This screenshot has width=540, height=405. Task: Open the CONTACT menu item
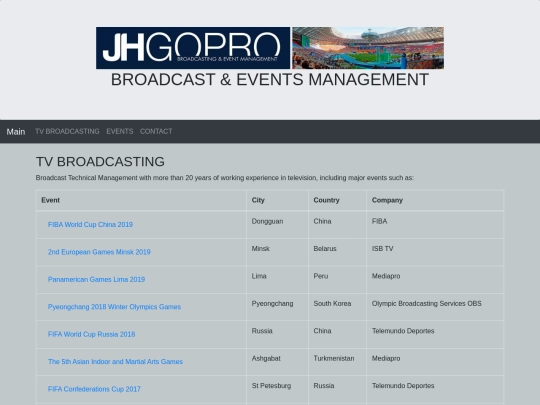pos(156,131)
